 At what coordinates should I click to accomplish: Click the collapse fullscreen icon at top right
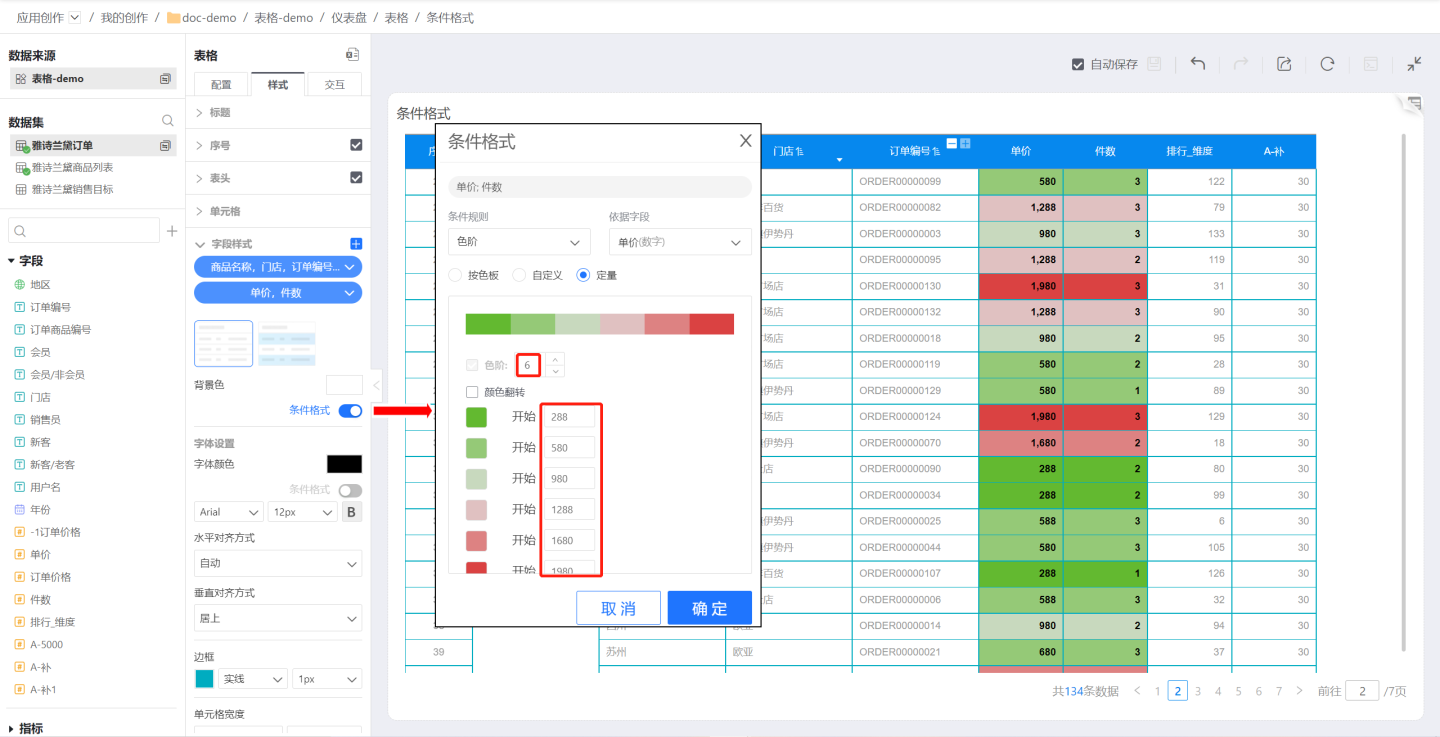click(1414, 64)
